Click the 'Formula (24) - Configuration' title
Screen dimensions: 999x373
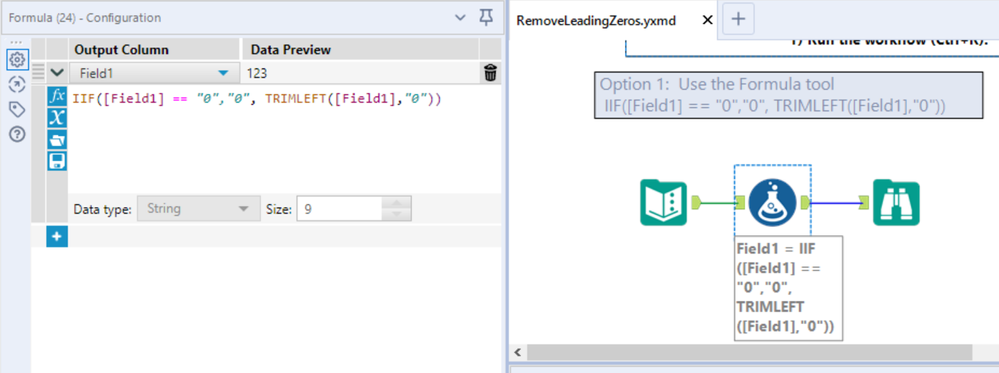[85, 18]
